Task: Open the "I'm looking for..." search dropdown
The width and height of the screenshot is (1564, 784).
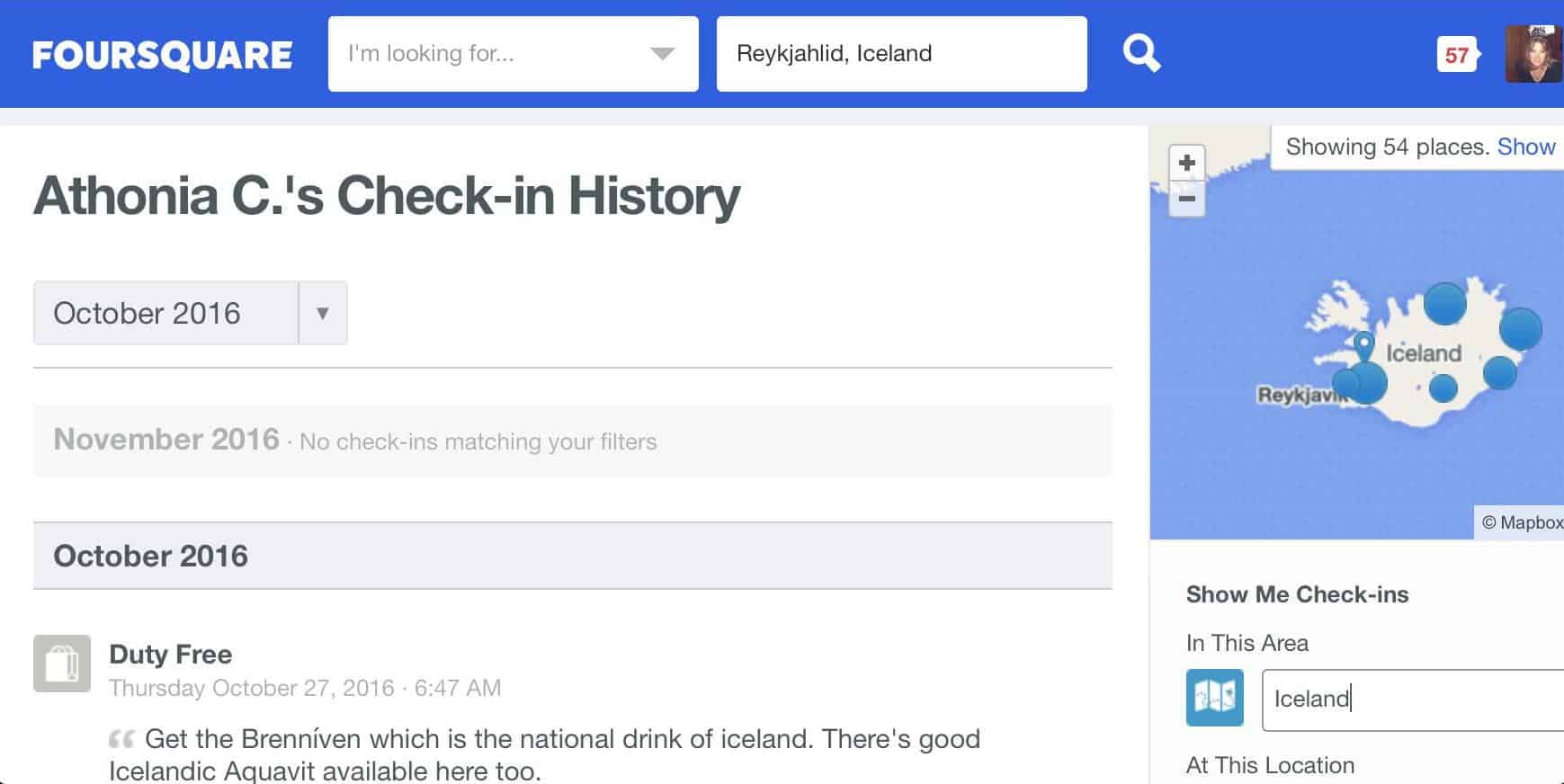Action: tap(513, 54)
